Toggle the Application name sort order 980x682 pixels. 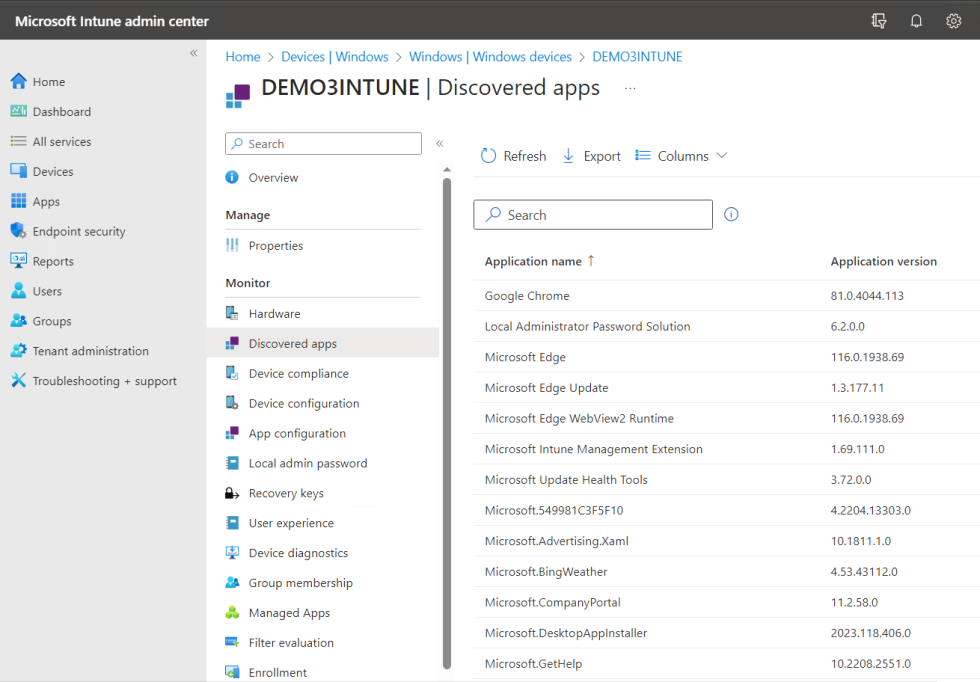point(540,261)
